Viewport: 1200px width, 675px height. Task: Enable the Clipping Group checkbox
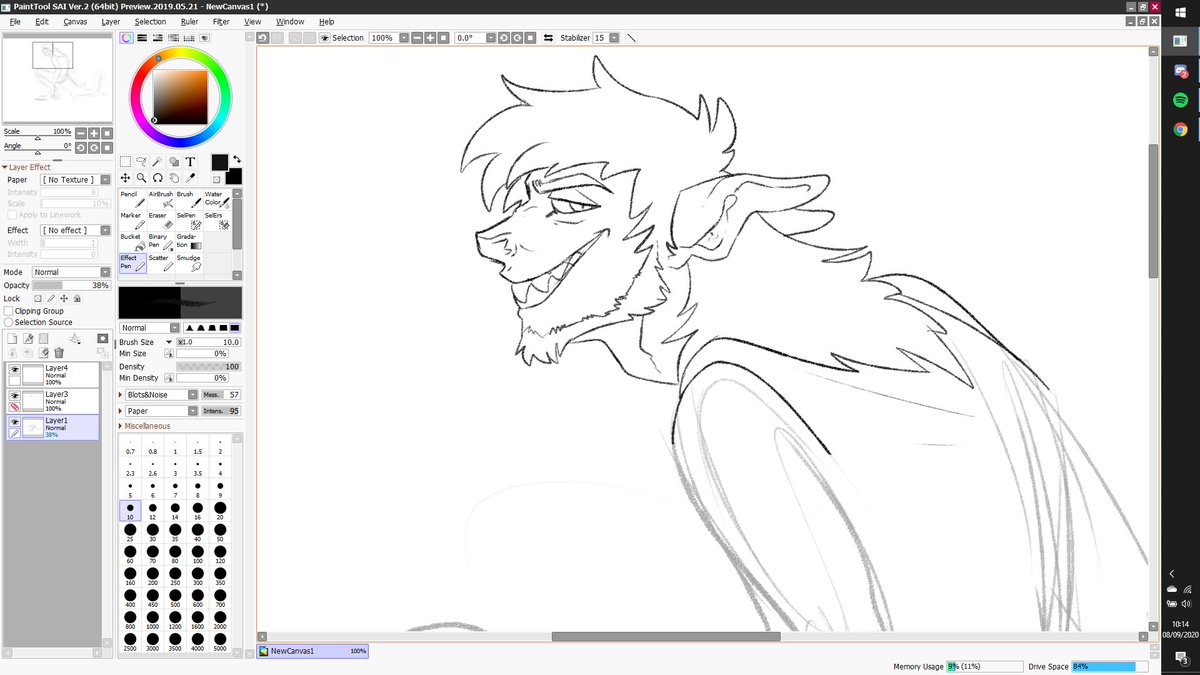pos(9,311)
